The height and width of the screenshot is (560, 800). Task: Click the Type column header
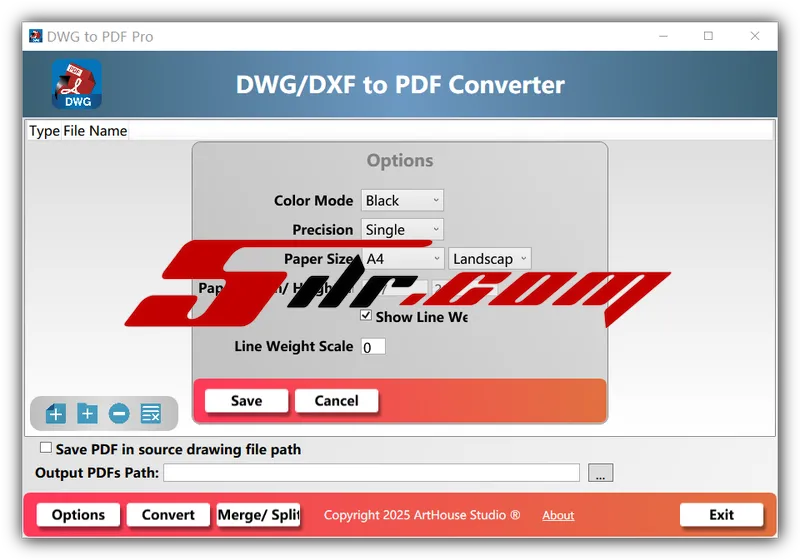tap(44, 131)
